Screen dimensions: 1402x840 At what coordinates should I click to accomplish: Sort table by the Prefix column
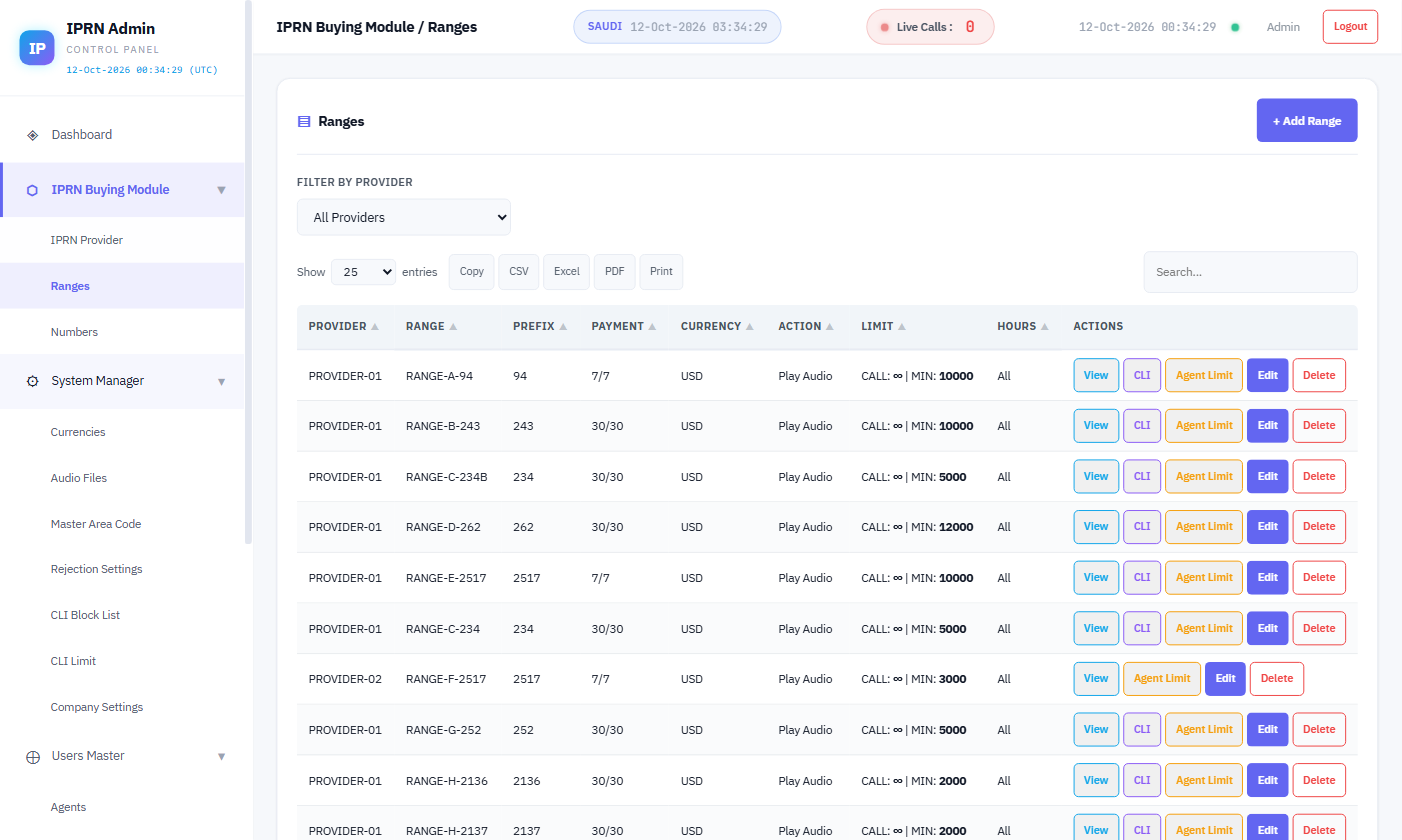click(x=540, y=327)
